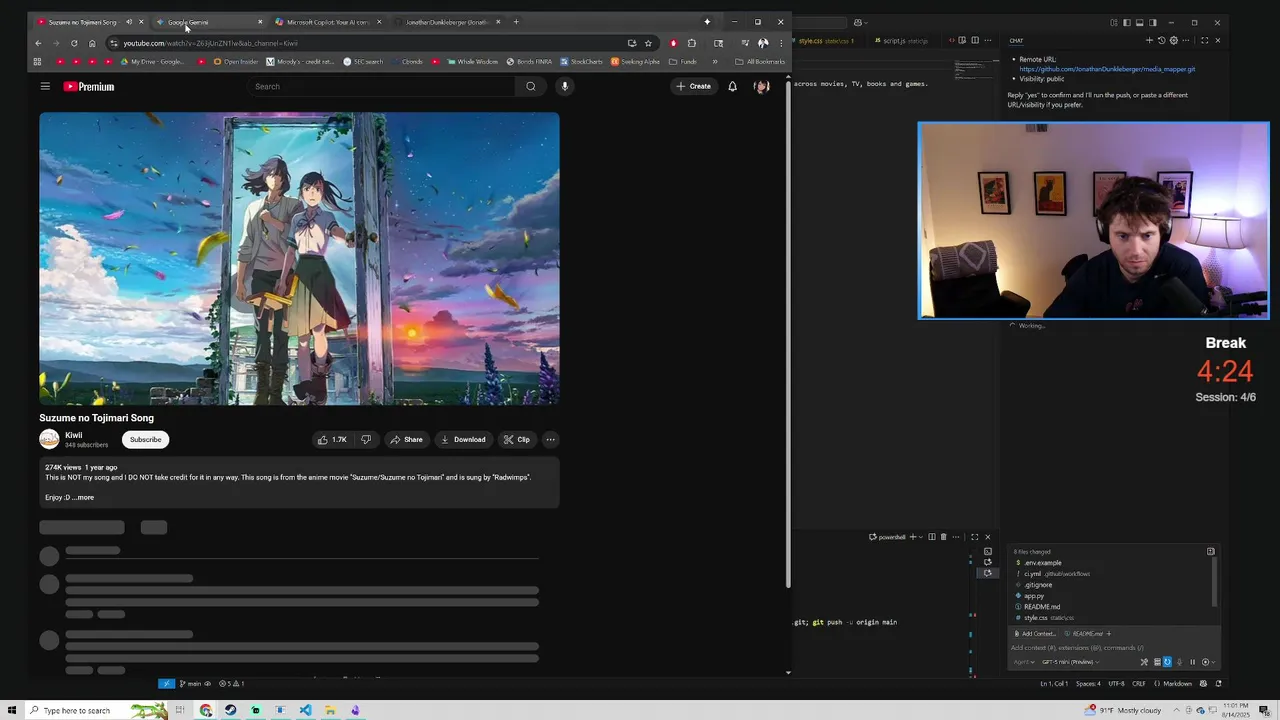Click Add Context in chat input
Viewport: 1280px width, 720px height.
[x=1034, y=634]
